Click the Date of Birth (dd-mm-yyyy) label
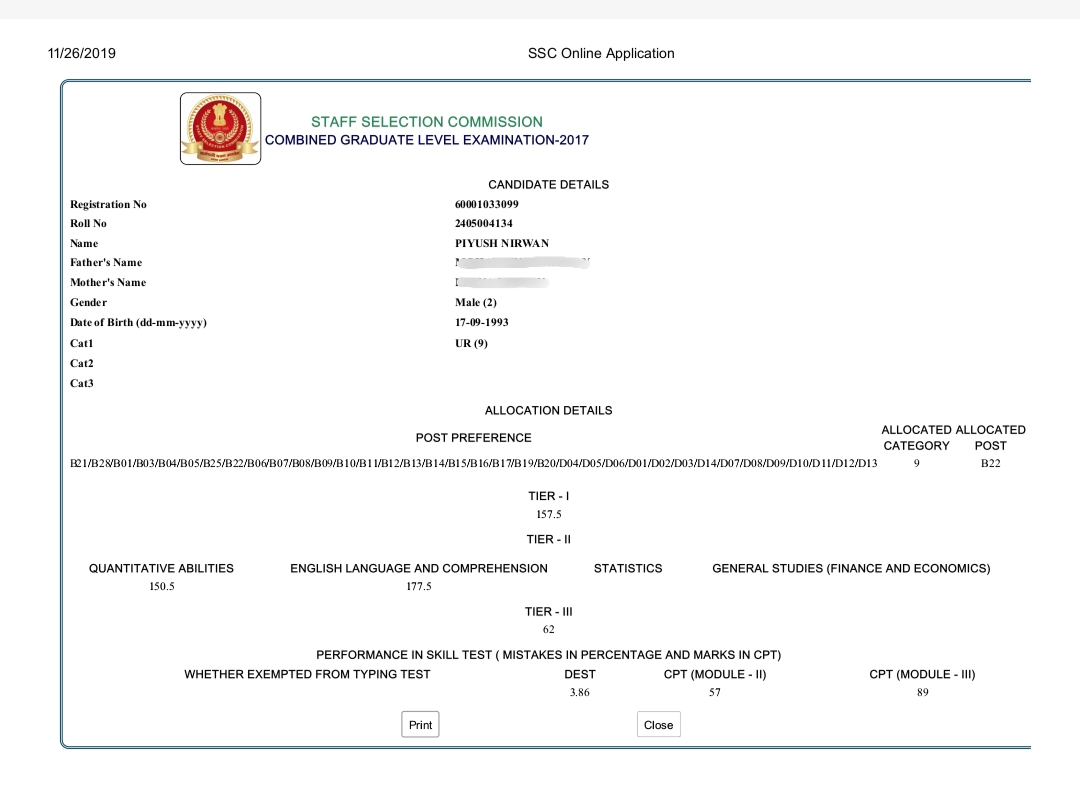1080x802 pixels. (138, 322)
